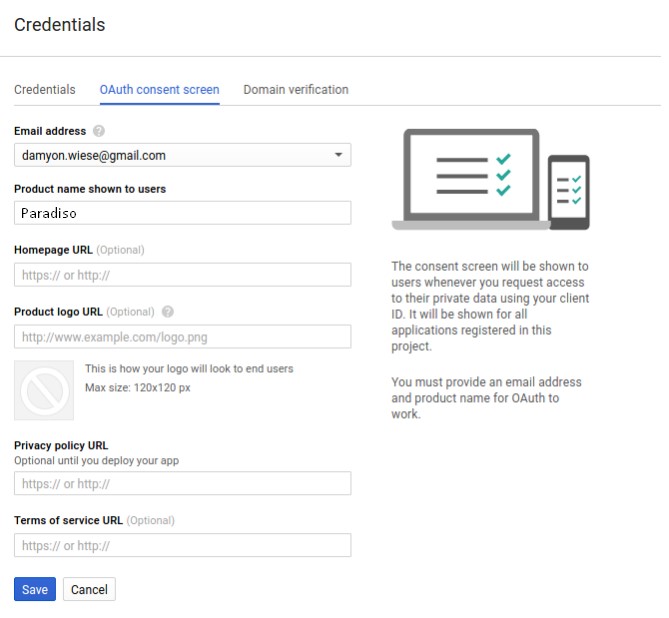Click the Product name field containing Paradiso
This screenshot has height=618, width=669.
pyautogui.click(x=182, y=213)
